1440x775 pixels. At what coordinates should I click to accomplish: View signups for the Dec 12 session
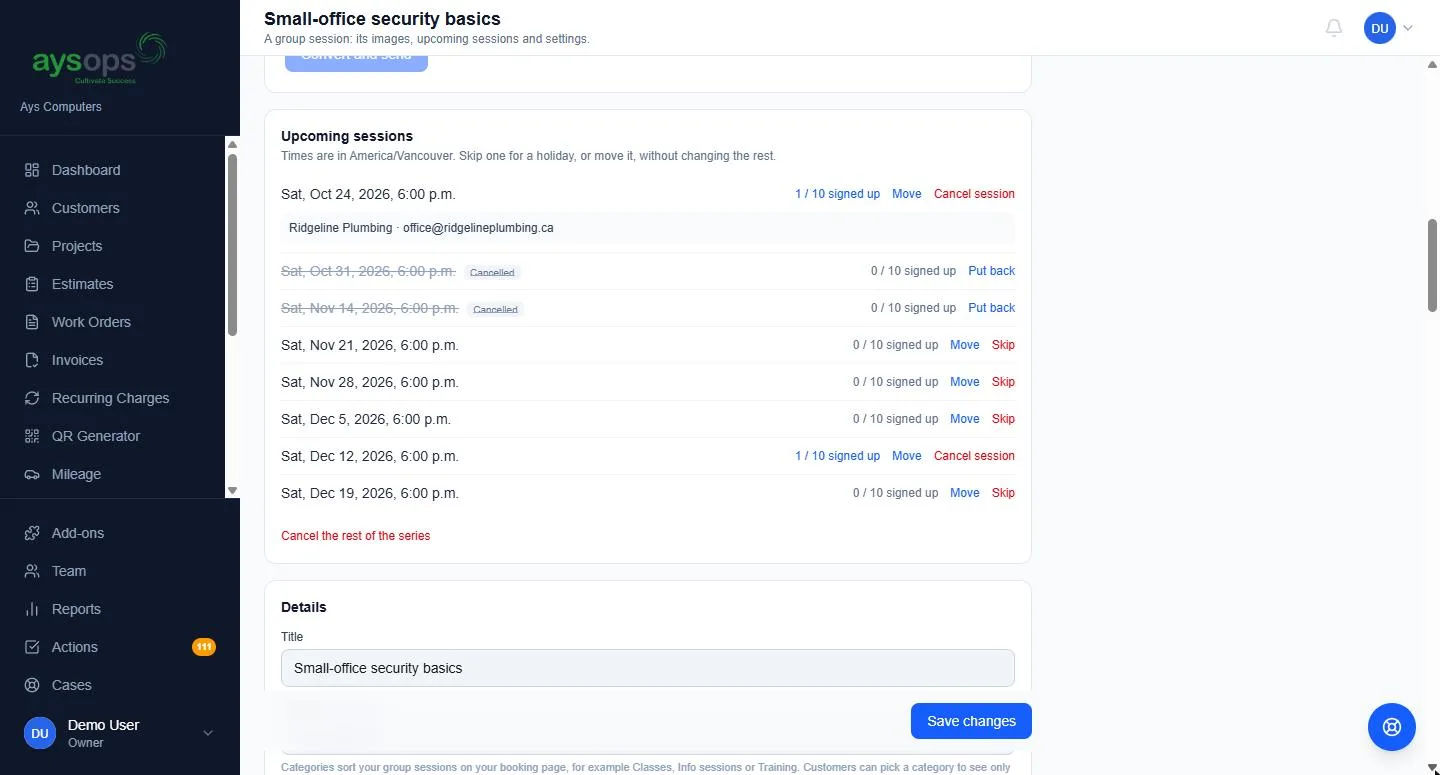[838, 456]
